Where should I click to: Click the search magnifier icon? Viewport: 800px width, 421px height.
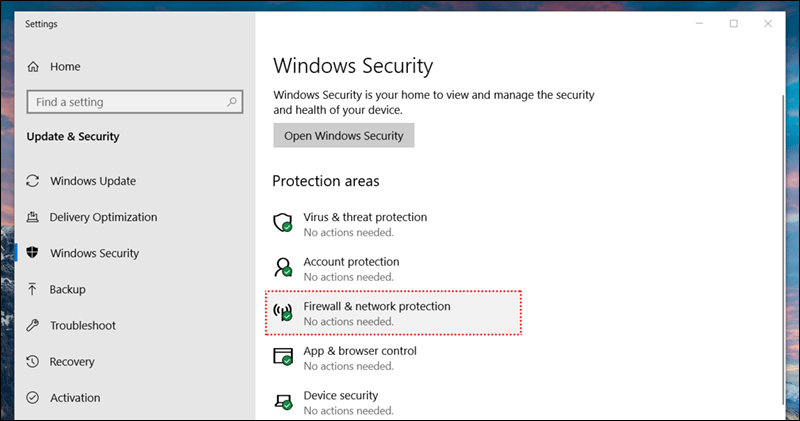pyautogui.click(x=232, y=101)
